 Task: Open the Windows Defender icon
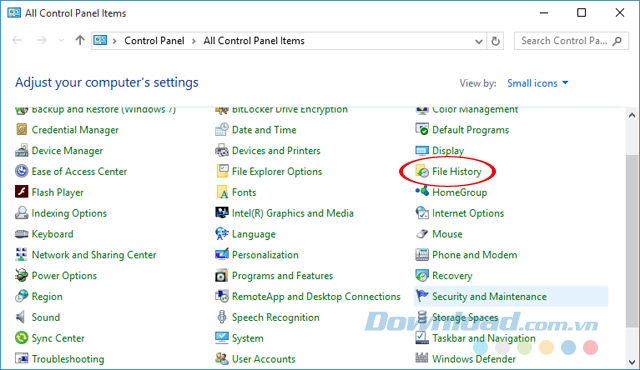[422, 358]
